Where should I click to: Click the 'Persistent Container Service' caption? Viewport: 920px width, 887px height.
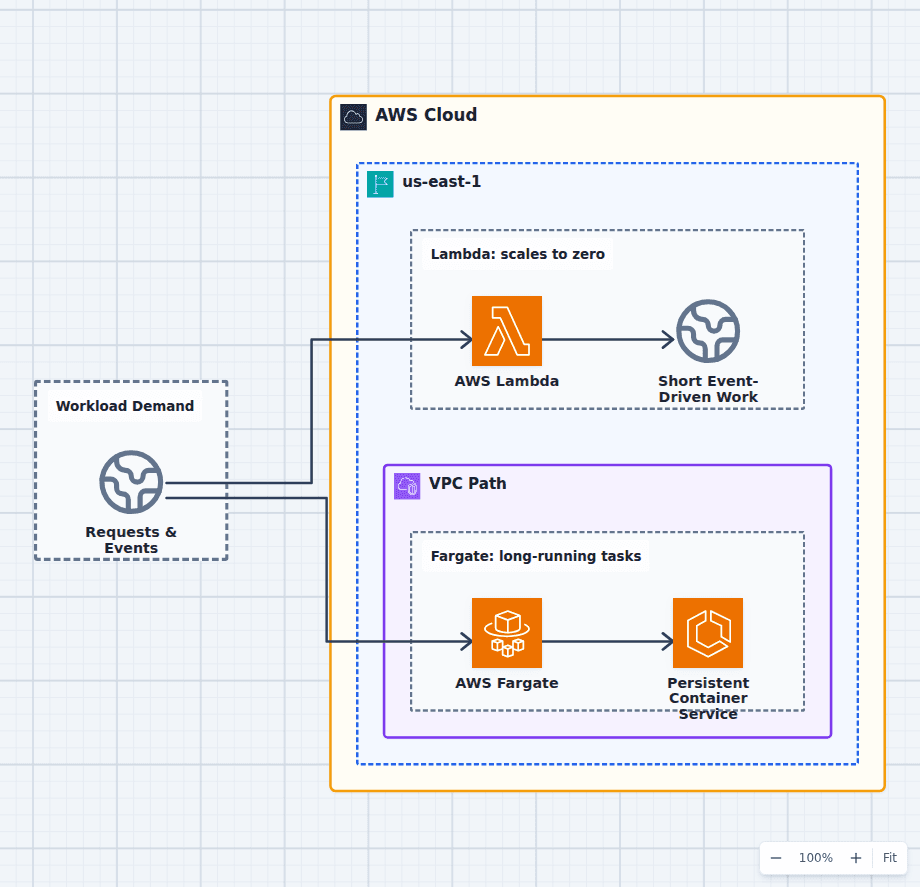pyautogui.click(x=708, y=698)
